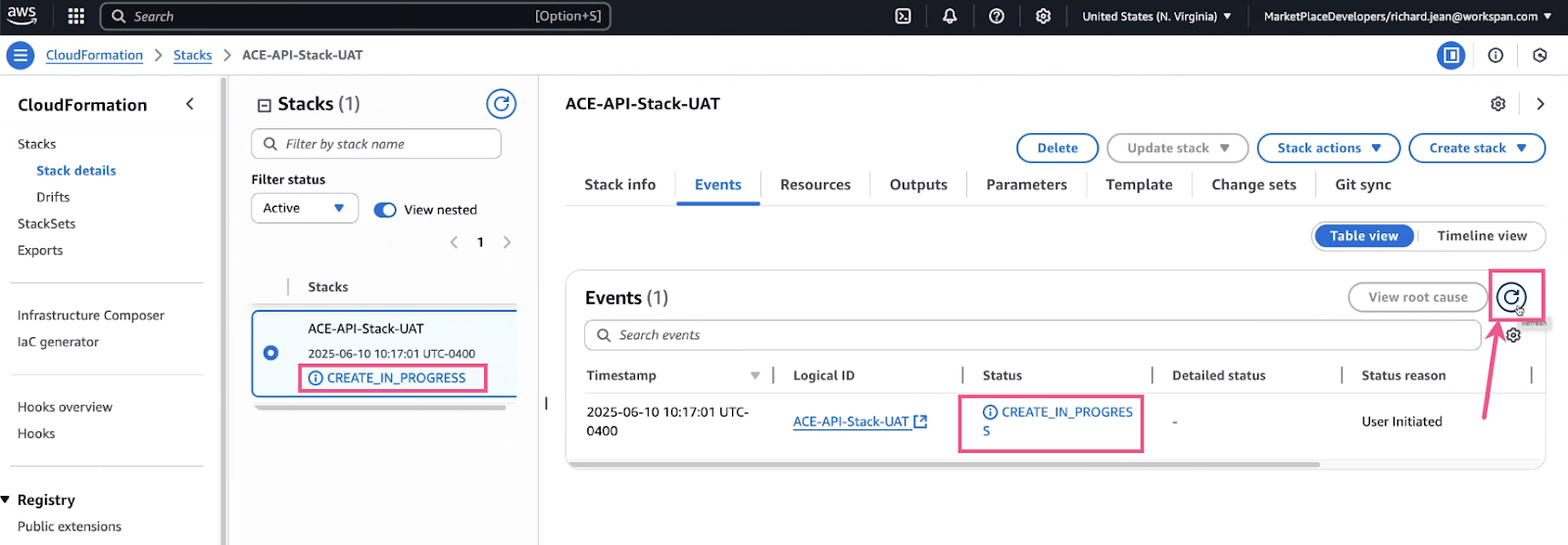Open the Template tab
The image size is (1568, 545).
1139,184
